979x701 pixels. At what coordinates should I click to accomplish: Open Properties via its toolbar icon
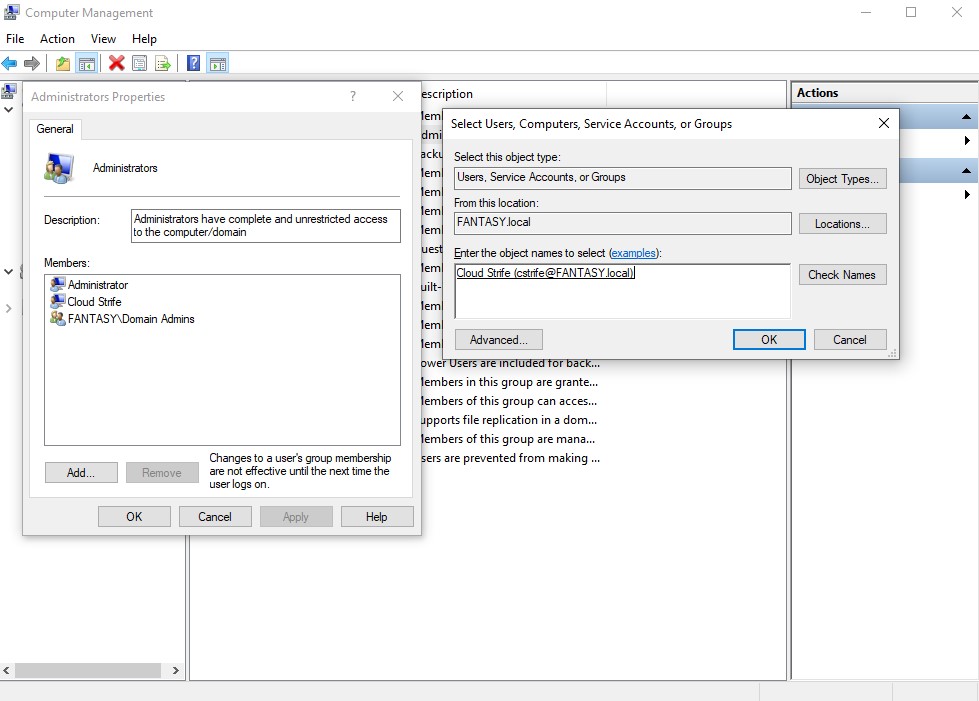[x=138, y=63]
